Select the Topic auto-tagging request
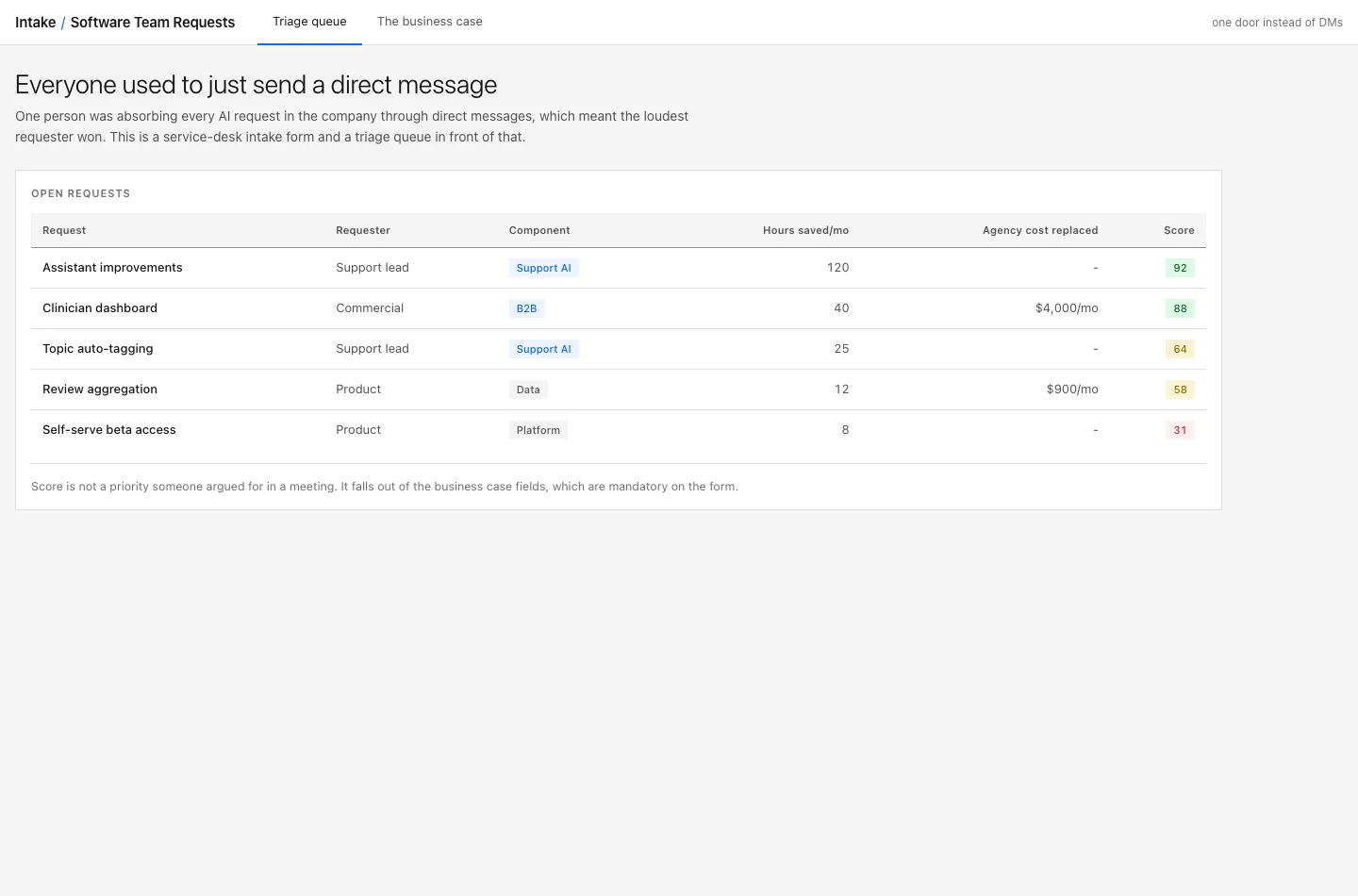The width and height of the screenshot is (1358, 896). pos(98,349)
